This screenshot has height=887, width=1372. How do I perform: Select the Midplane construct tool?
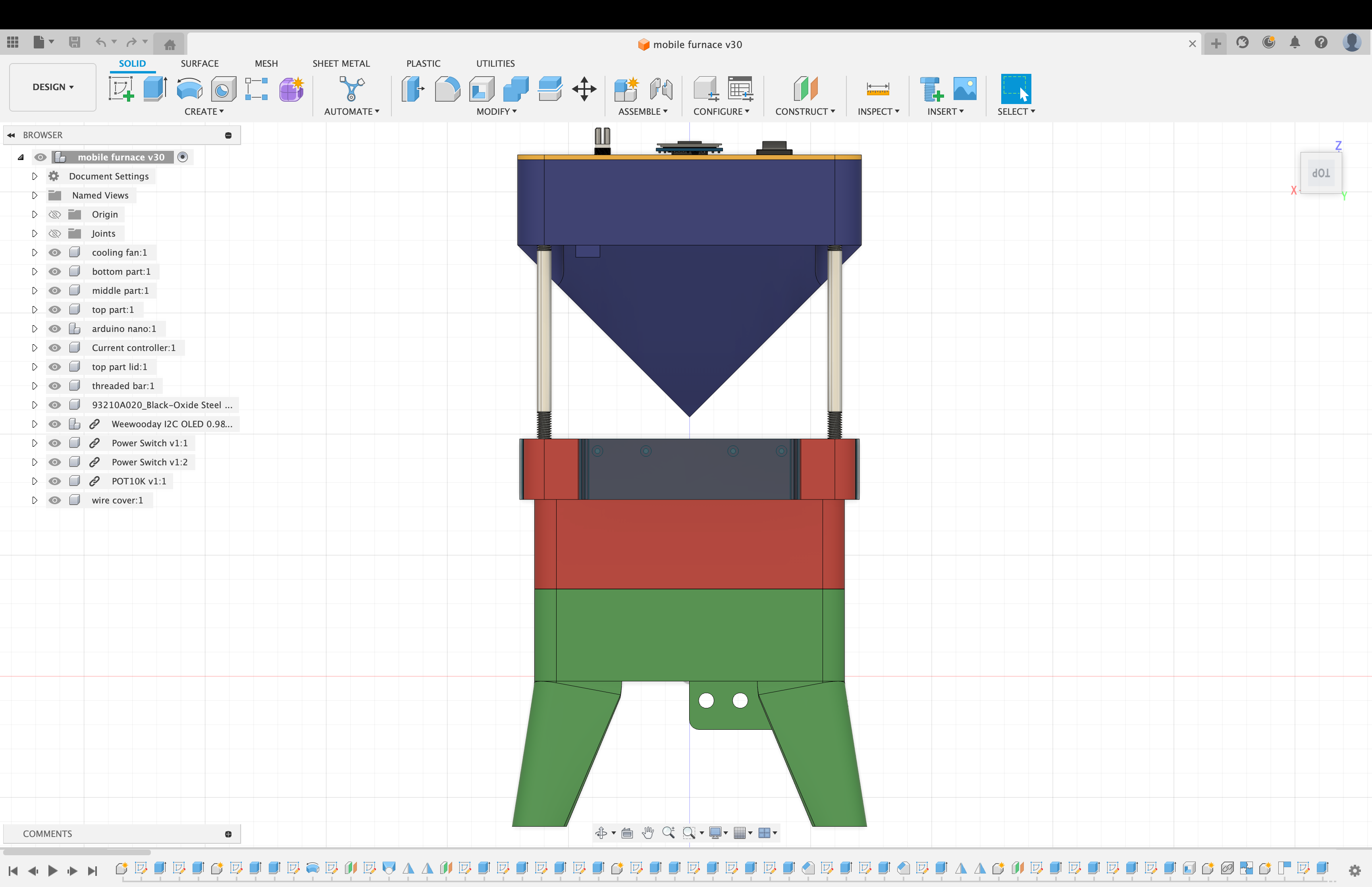coord(805,89)
